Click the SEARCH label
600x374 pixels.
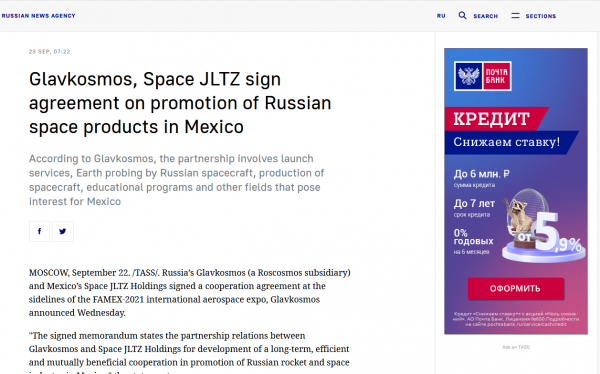tap(486, 16)
